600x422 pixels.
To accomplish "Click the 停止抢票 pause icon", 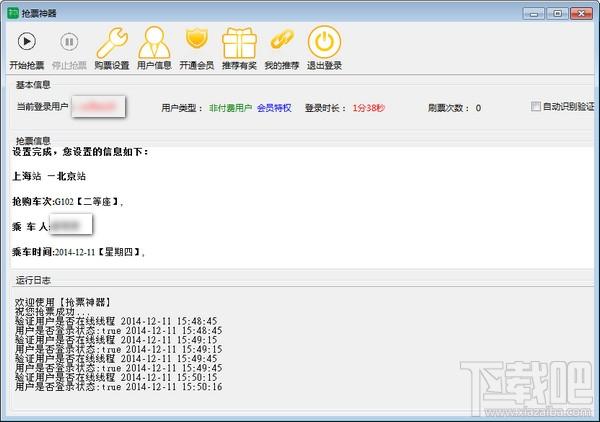I will click(x=69, y=41).
